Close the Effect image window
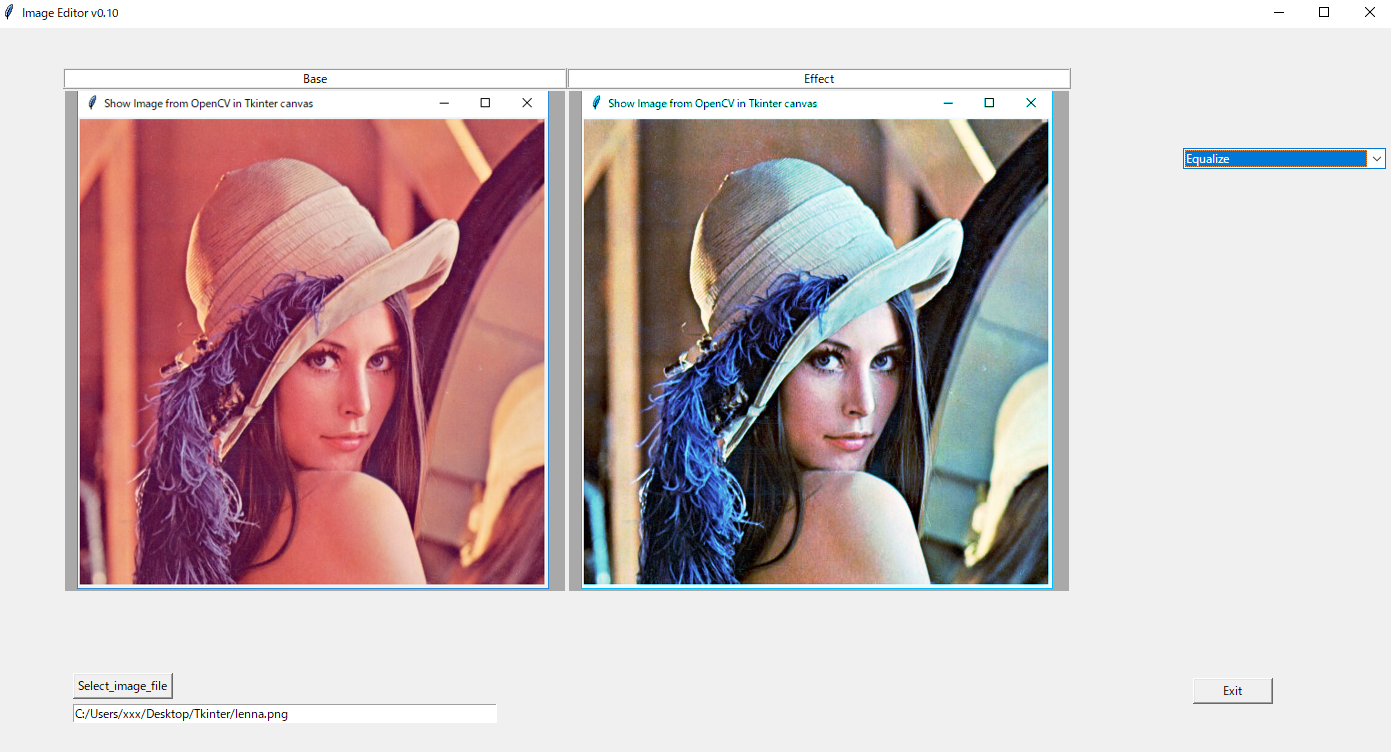This screenshot has width=1391, height=752. [x=1031, y=103]
